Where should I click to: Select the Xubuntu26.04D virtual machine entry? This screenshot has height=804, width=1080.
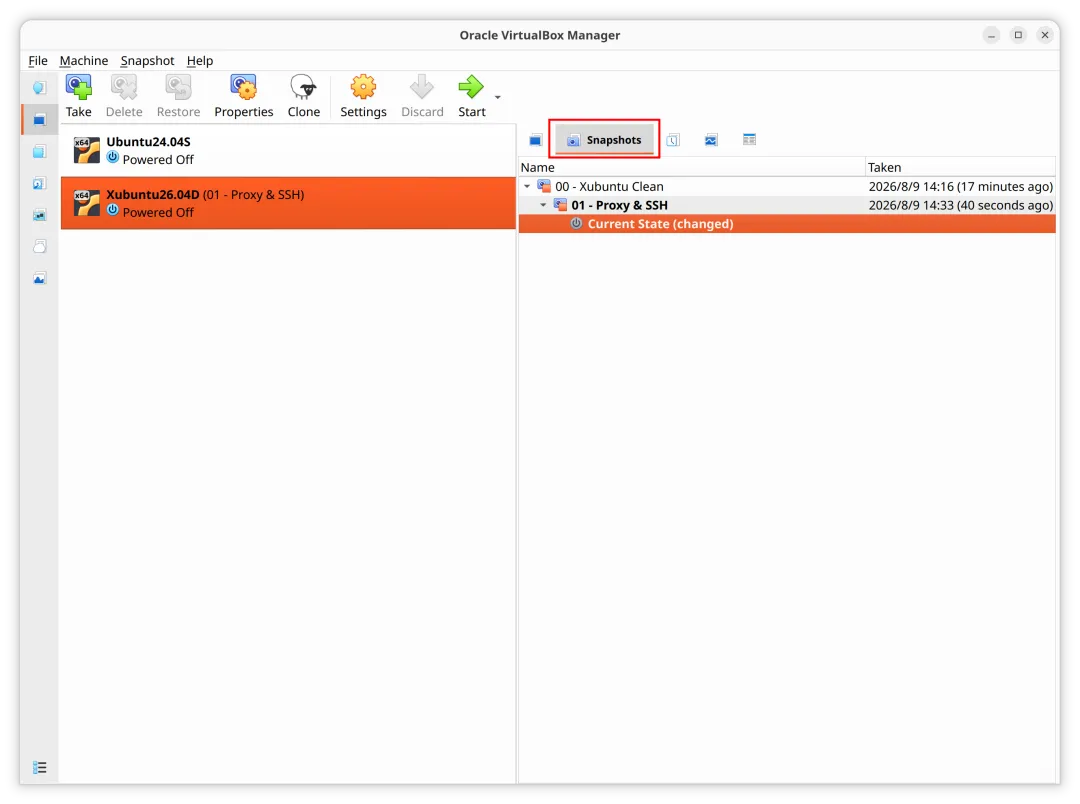288,203
